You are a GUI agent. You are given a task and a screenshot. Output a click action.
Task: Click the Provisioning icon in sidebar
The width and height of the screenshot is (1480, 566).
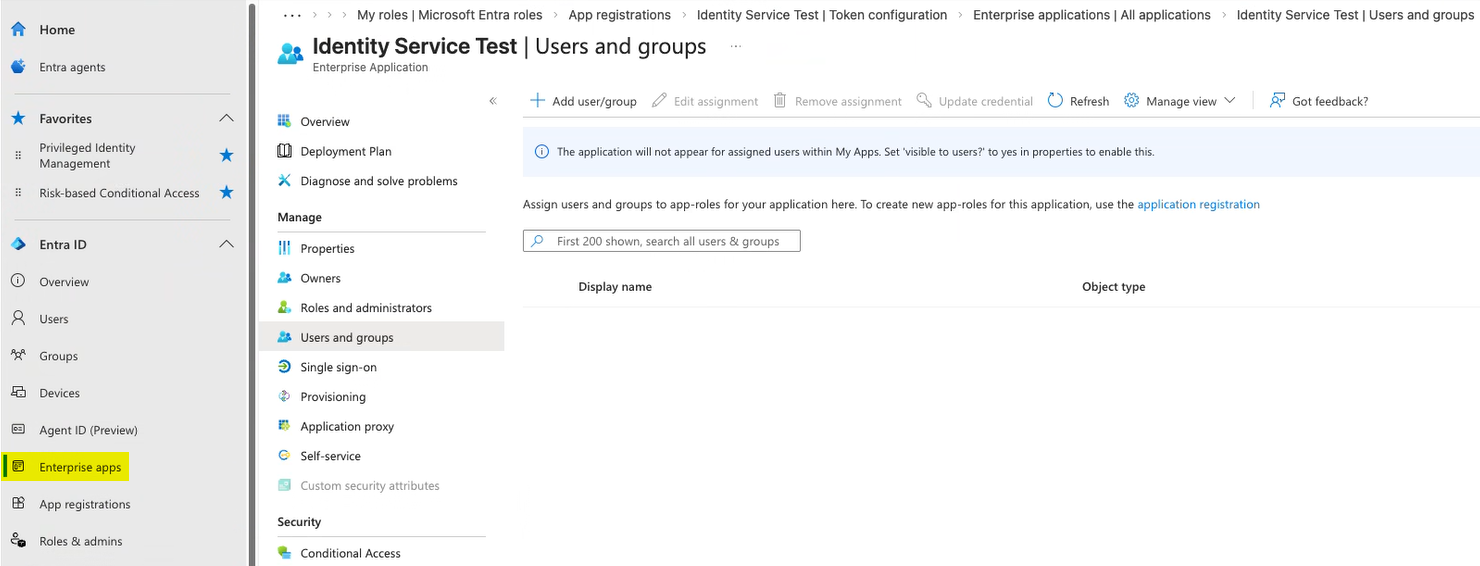click(285, 397)
